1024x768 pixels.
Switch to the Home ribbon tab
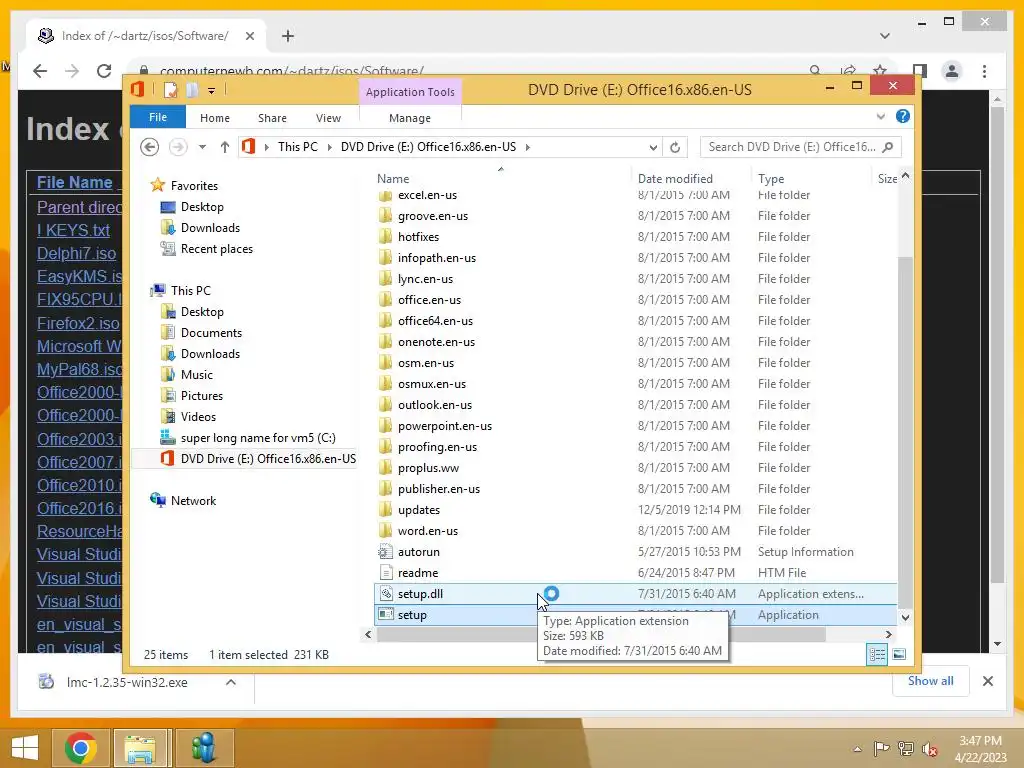[x=215, y=118]
